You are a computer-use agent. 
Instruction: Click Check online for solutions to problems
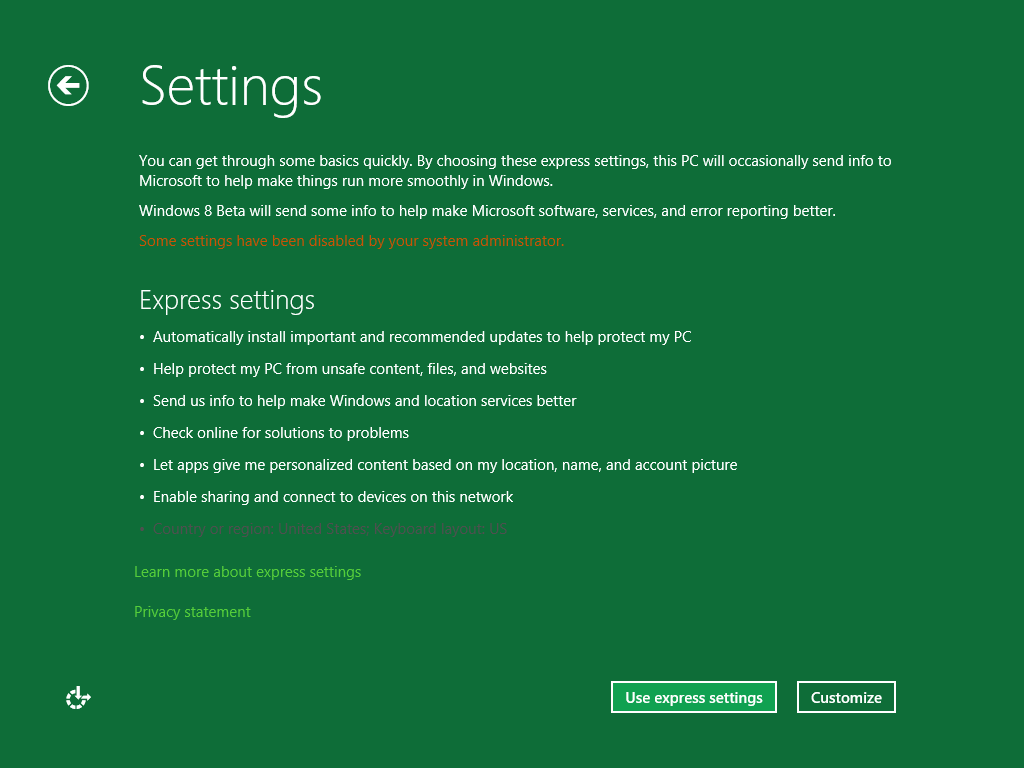[x=280, y=433]
